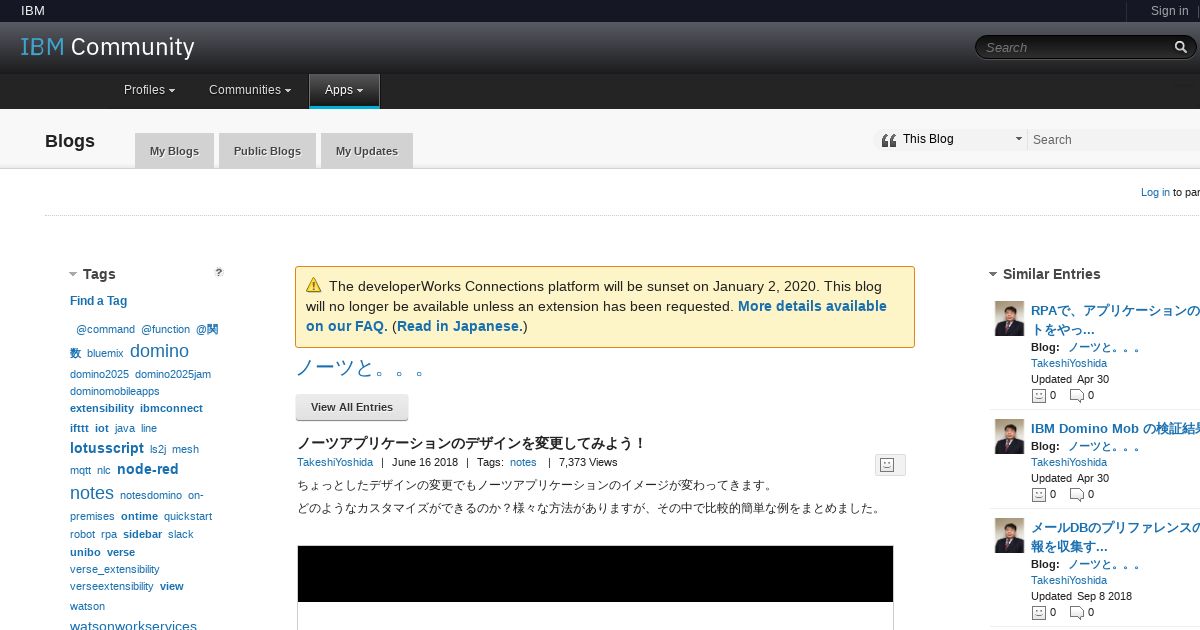The width and height of the screenshot is (1200, 630).
Task: Open the Communities dropdown menu
Action: 250,90
